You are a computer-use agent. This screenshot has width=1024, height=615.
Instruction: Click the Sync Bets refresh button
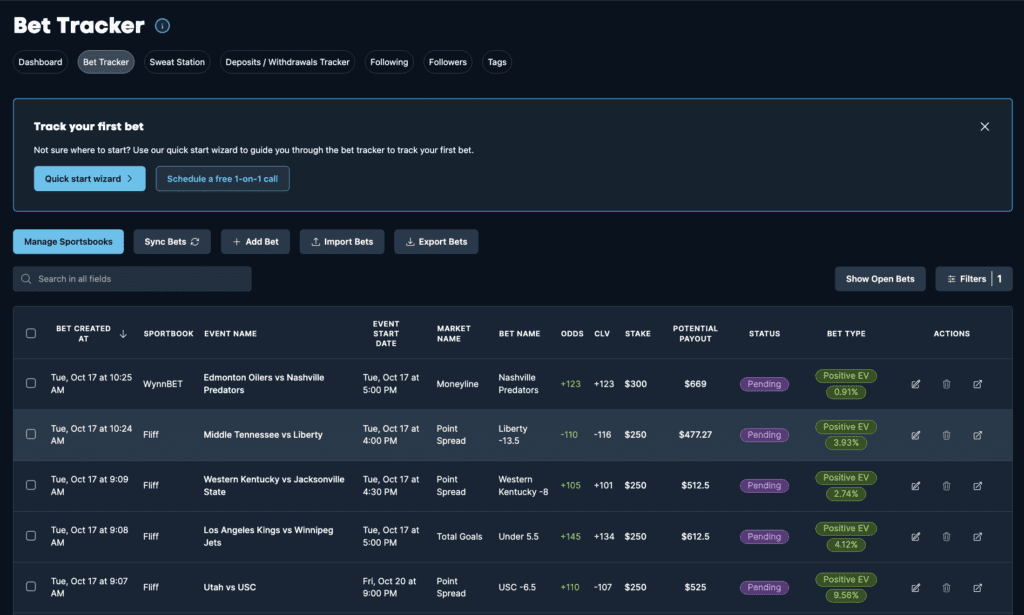(x=172, y=242)
